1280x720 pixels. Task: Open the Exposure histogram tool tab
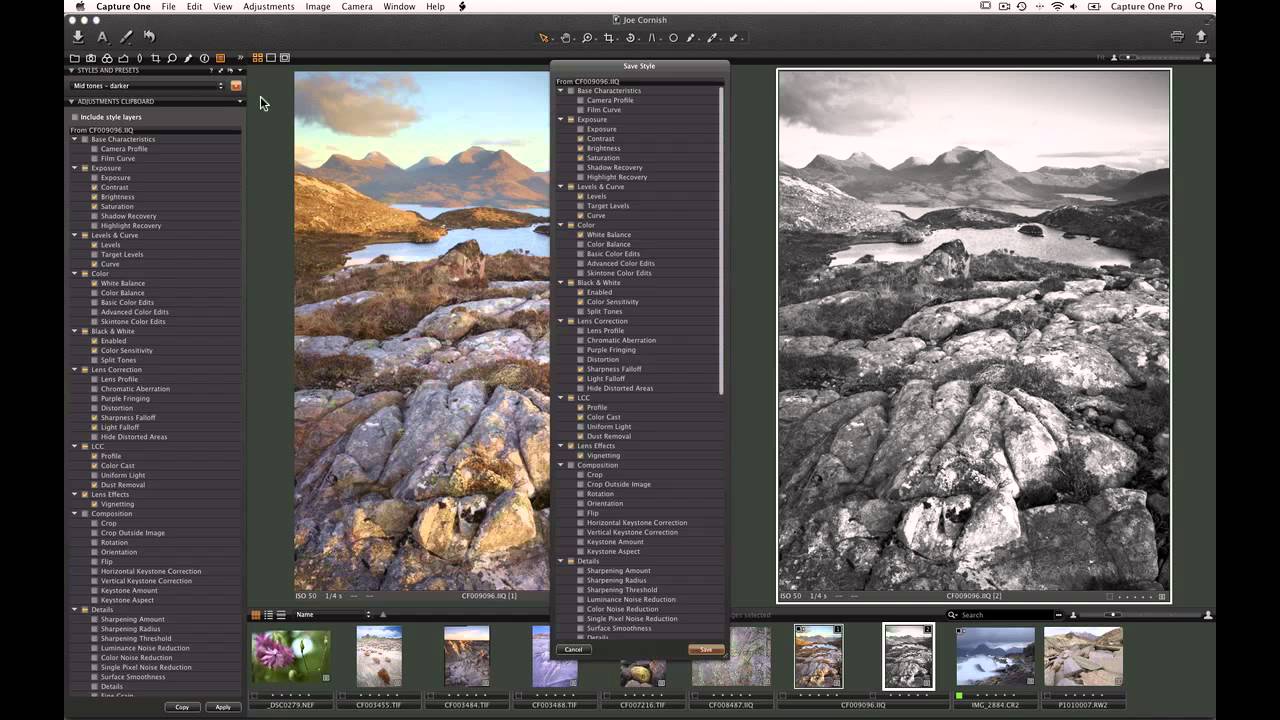click(123, 58)
